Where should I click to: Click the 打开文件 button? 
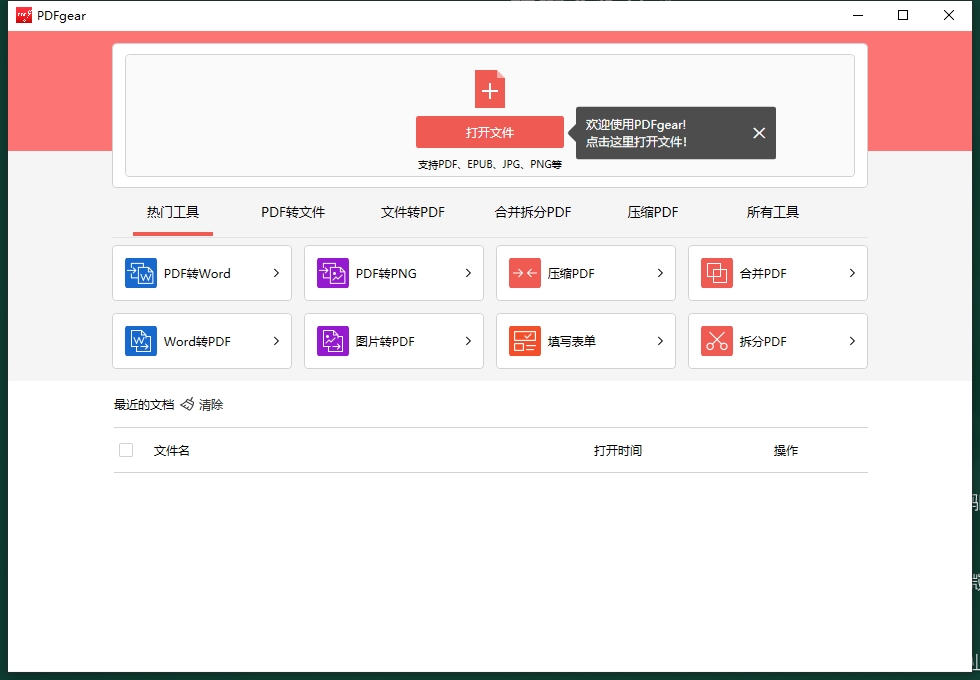pos(489,132)
